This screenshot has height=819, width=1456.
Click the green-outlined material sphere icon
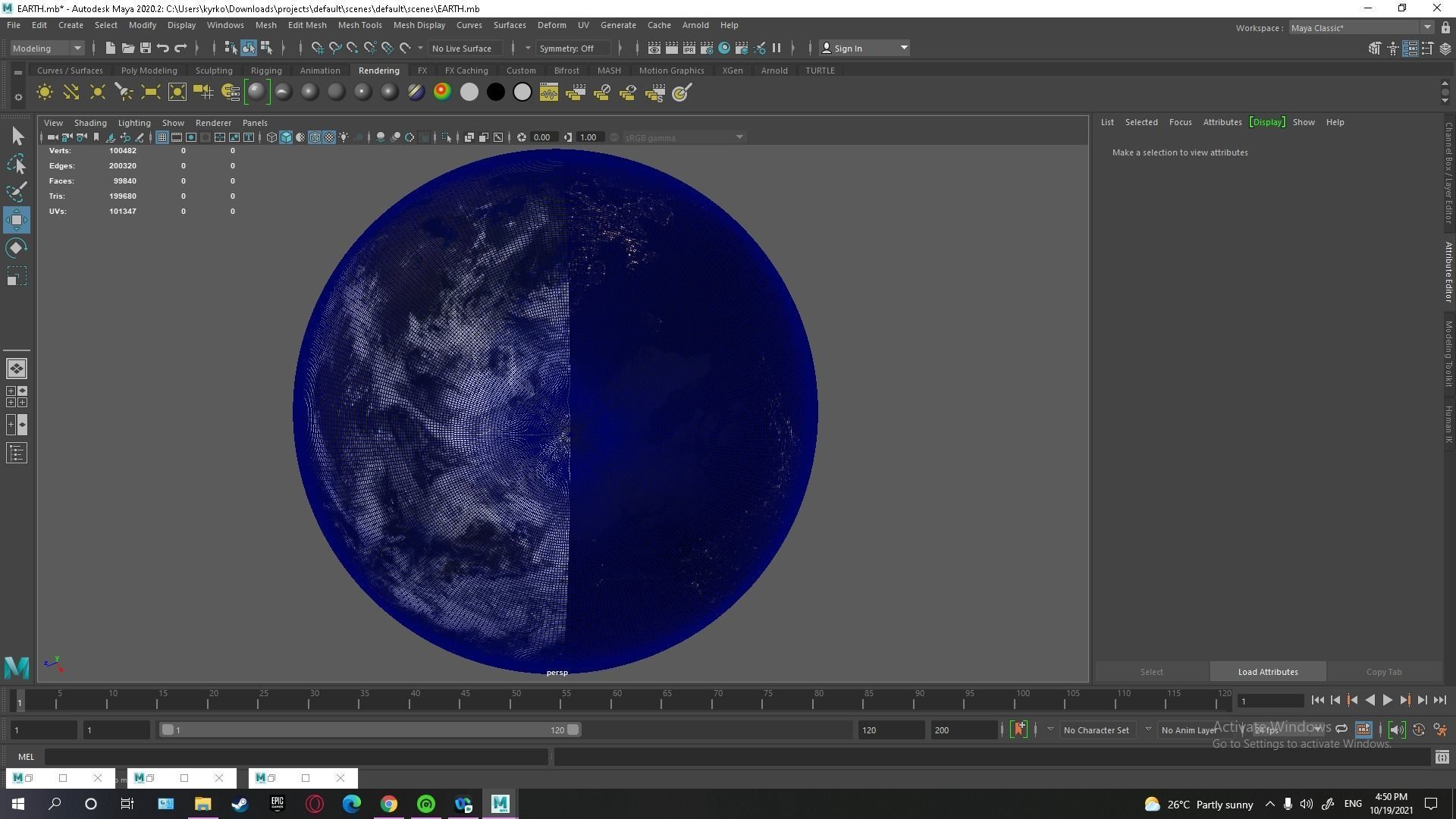[x=257, y=93]
